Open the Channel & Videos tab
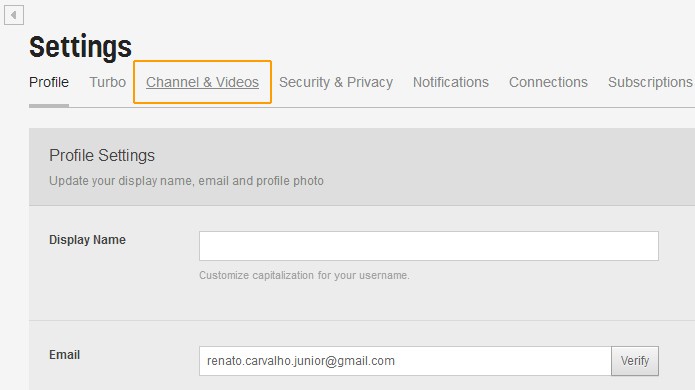 pyautogui.click(x=203, y=82)
